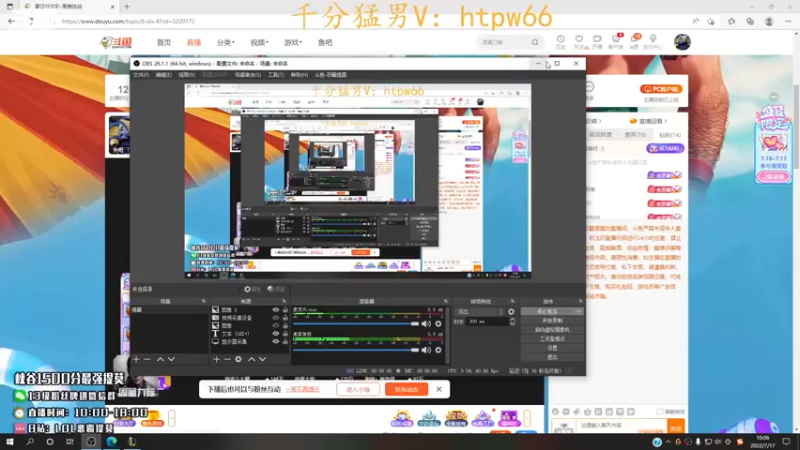Screen dimensions: 800x450
Task: Increase transition duration with stepper arrow
Action: point(512,320)
